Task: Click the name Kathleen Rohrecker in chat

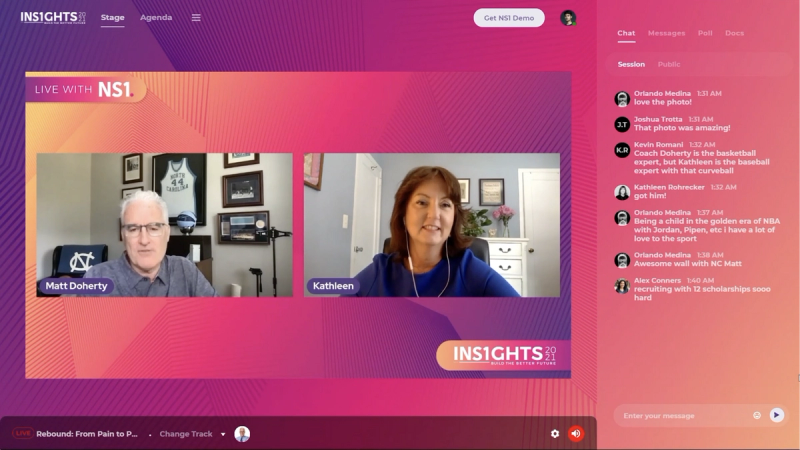Action: 669,187
